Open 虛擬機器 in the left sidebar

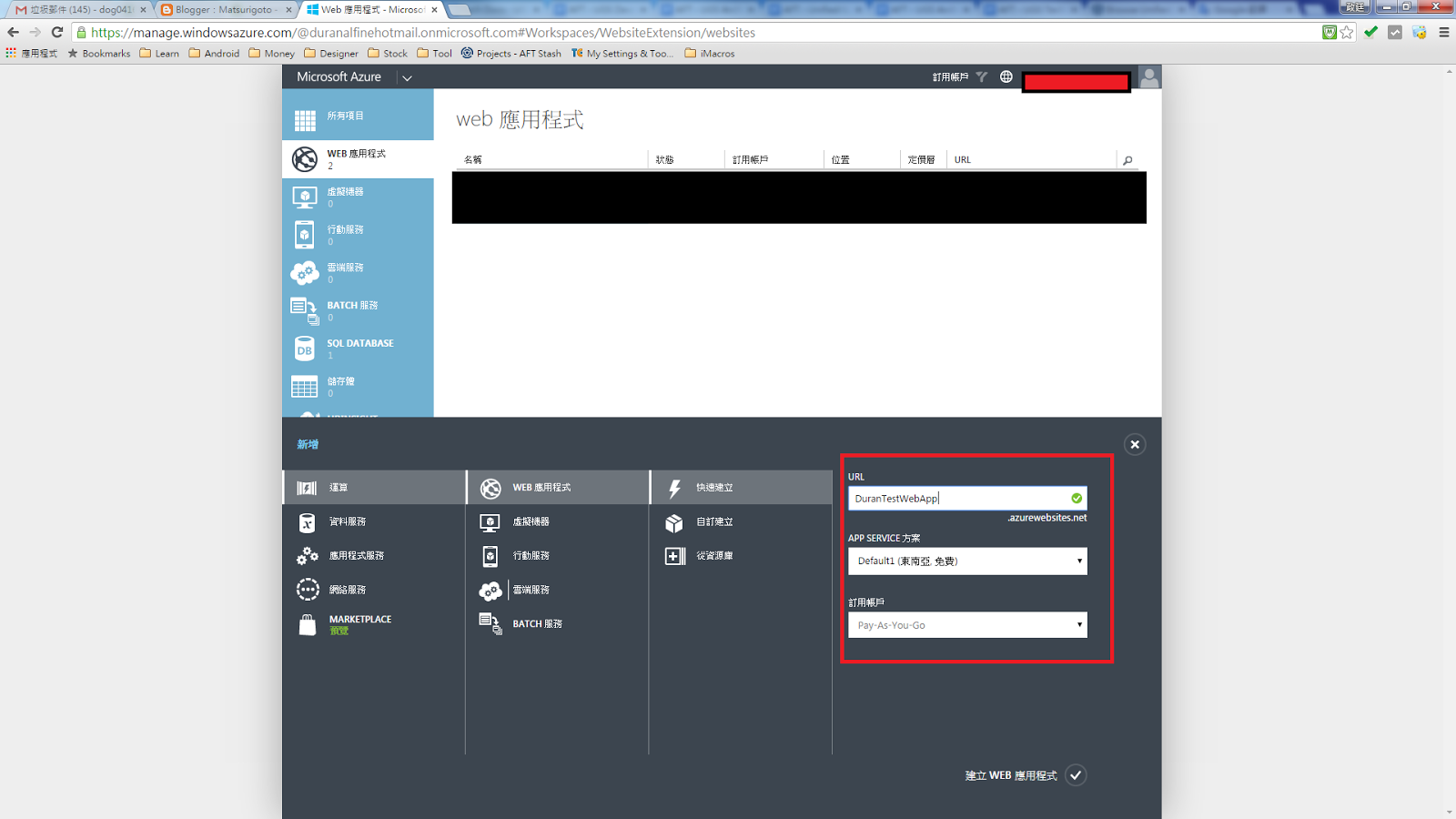point(358,197)
